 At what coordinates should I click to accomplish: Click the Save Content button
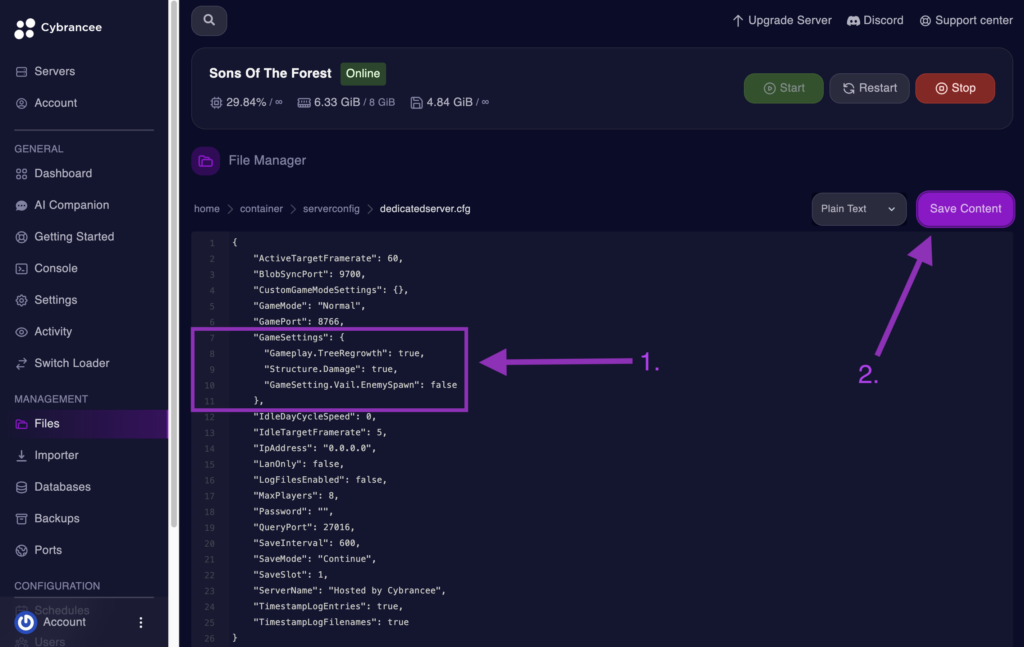click(x=965, y=209)
